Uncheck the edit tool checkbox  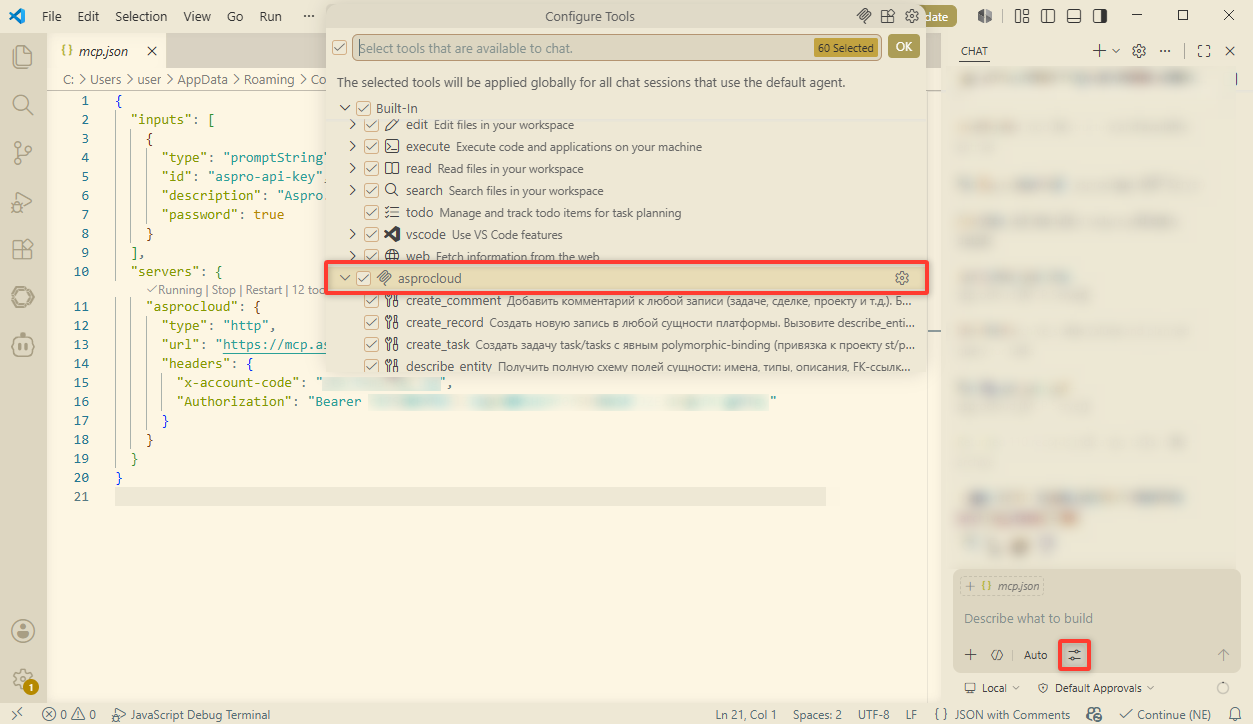372,125
